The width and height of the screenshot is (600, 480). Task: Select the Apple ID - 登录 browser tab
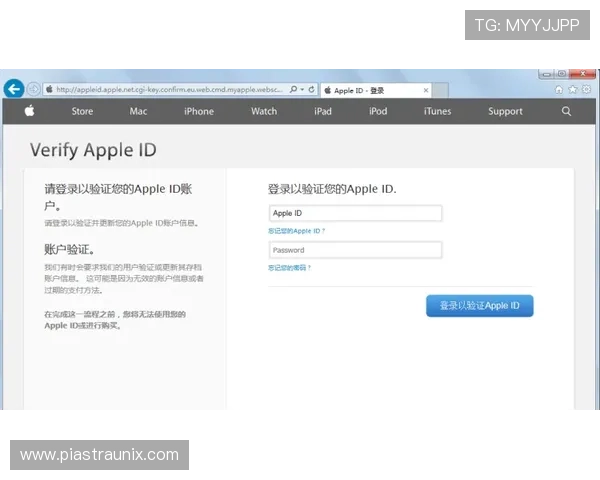(376, 91)
